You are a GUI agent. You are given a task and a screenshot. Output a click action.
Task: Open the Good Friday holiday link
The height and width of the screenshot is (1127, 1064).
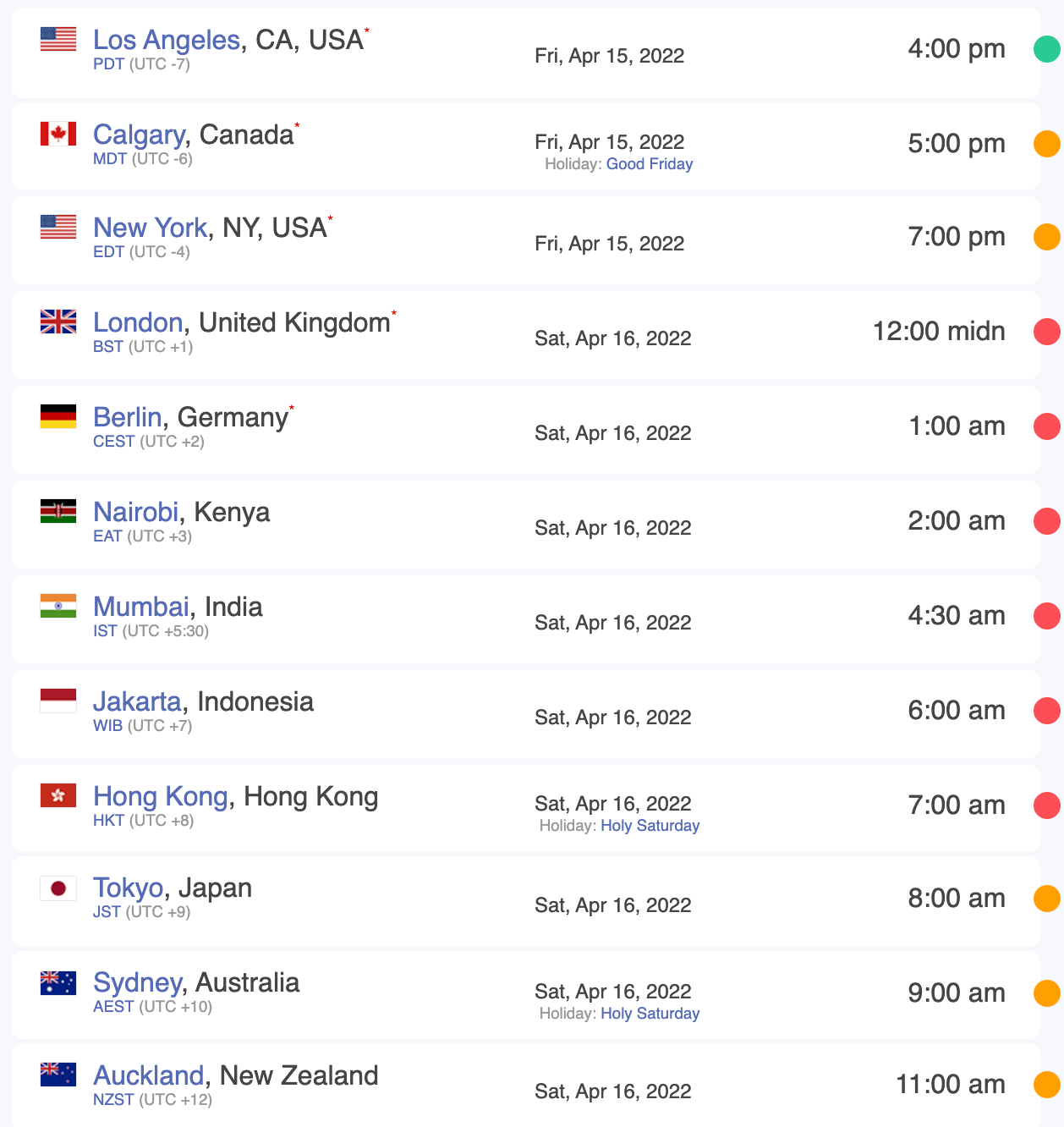650,164
